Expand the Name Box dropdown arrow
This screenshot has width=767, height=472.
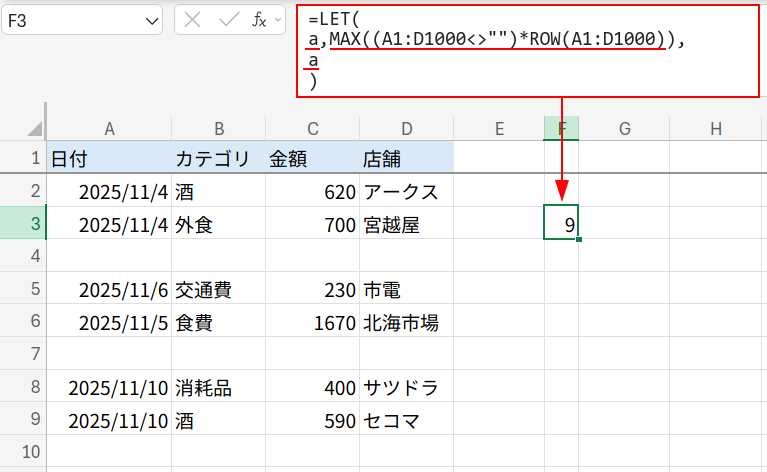pos(152,21)
